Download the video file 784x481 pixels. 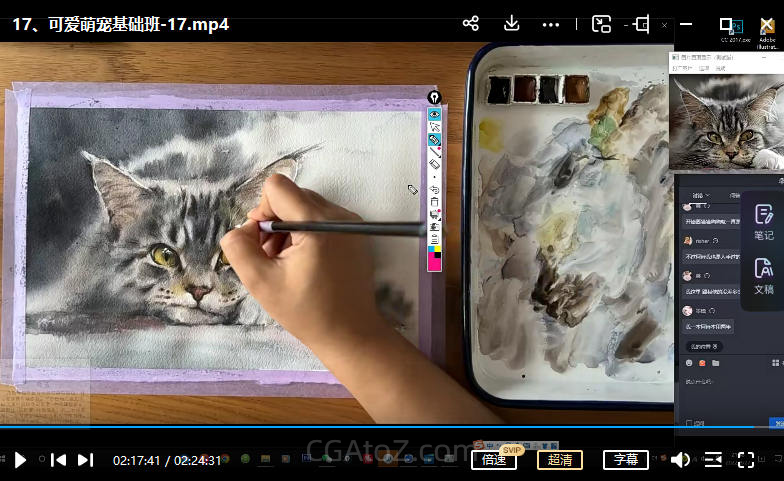coord(511,24)
